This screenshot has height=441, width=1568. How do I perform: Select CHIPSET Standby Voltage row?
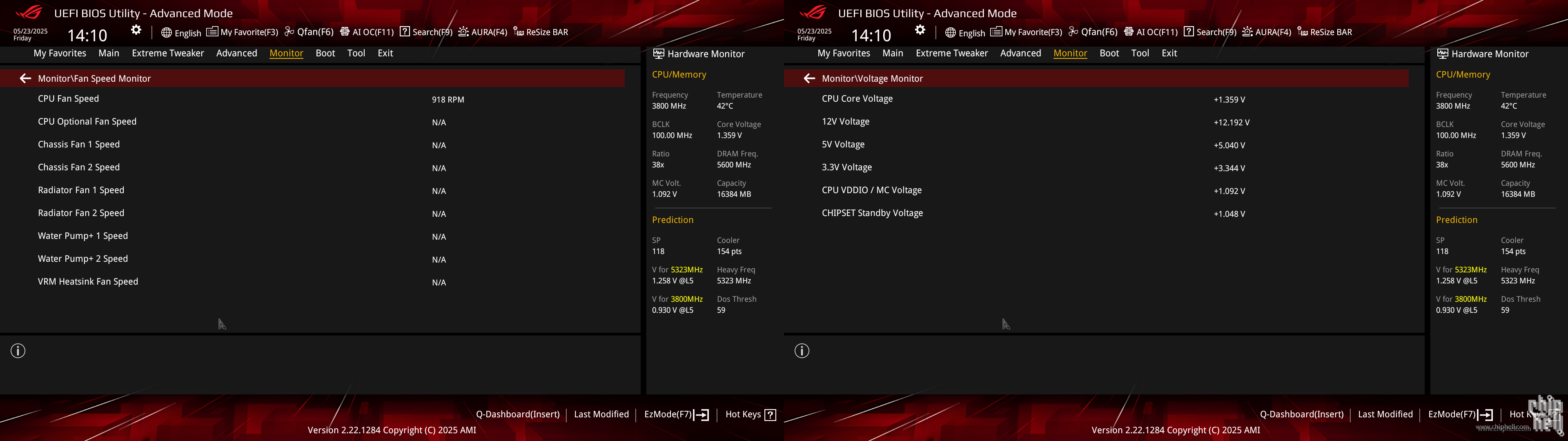pyautogui.click(x=1096, y=213)
